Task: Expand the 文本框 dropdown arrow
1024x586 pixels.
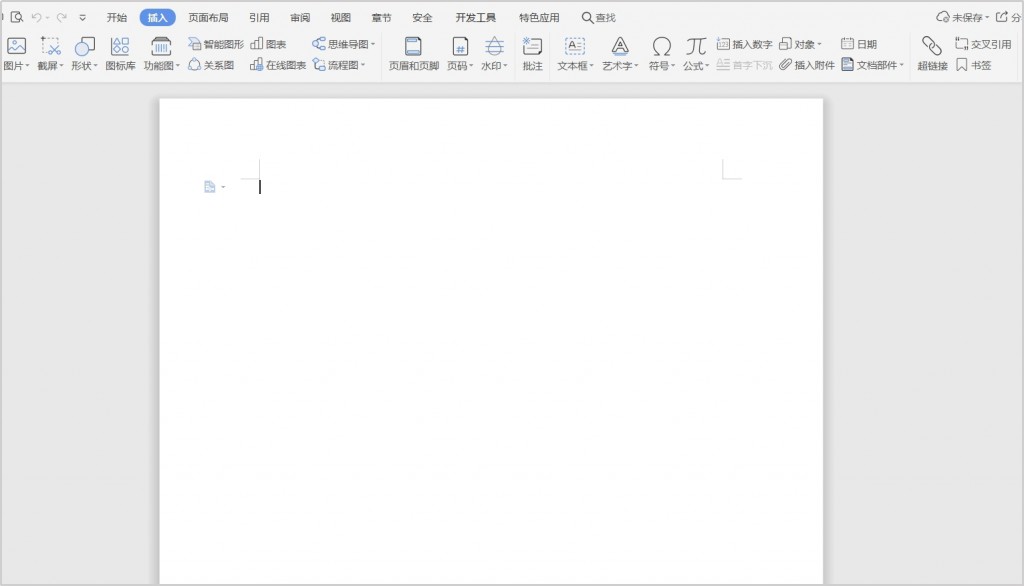Action: (x=592, y=65)
